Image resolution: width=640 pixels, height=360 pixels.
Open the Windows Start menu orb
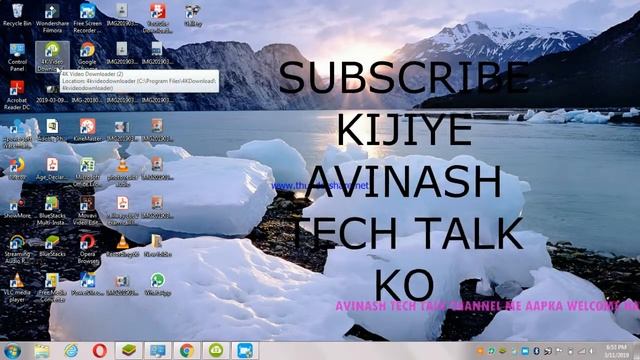[12, 351]
